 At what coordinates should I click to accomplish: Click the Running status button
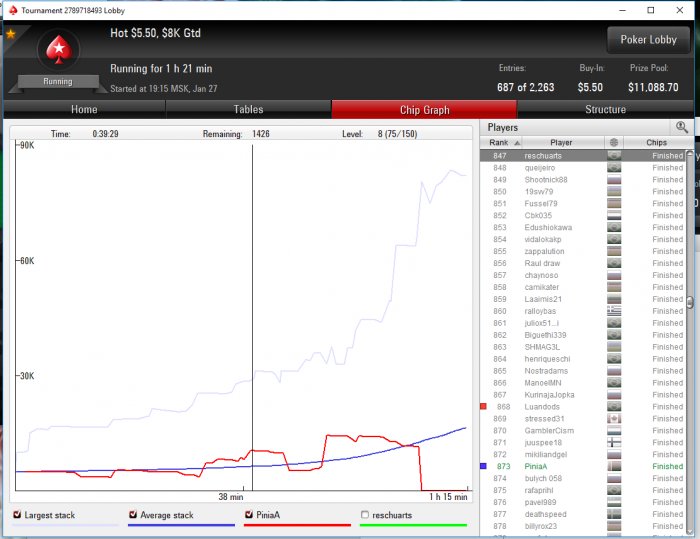click(58, 82)
